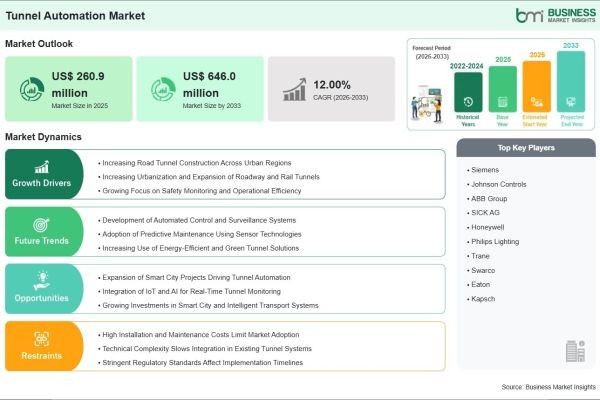Click the Market Outlook heading
The image size is (600, 400).
[x=39, y=44]
